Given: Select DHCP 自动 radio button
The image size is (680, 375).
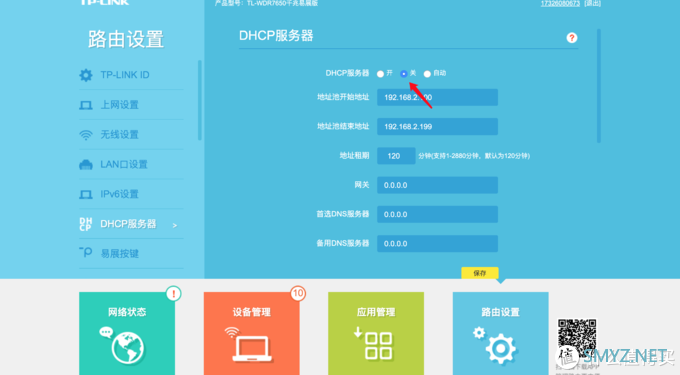Looking at the screenshot, I should pyautogui.click(x=427, y=74).
